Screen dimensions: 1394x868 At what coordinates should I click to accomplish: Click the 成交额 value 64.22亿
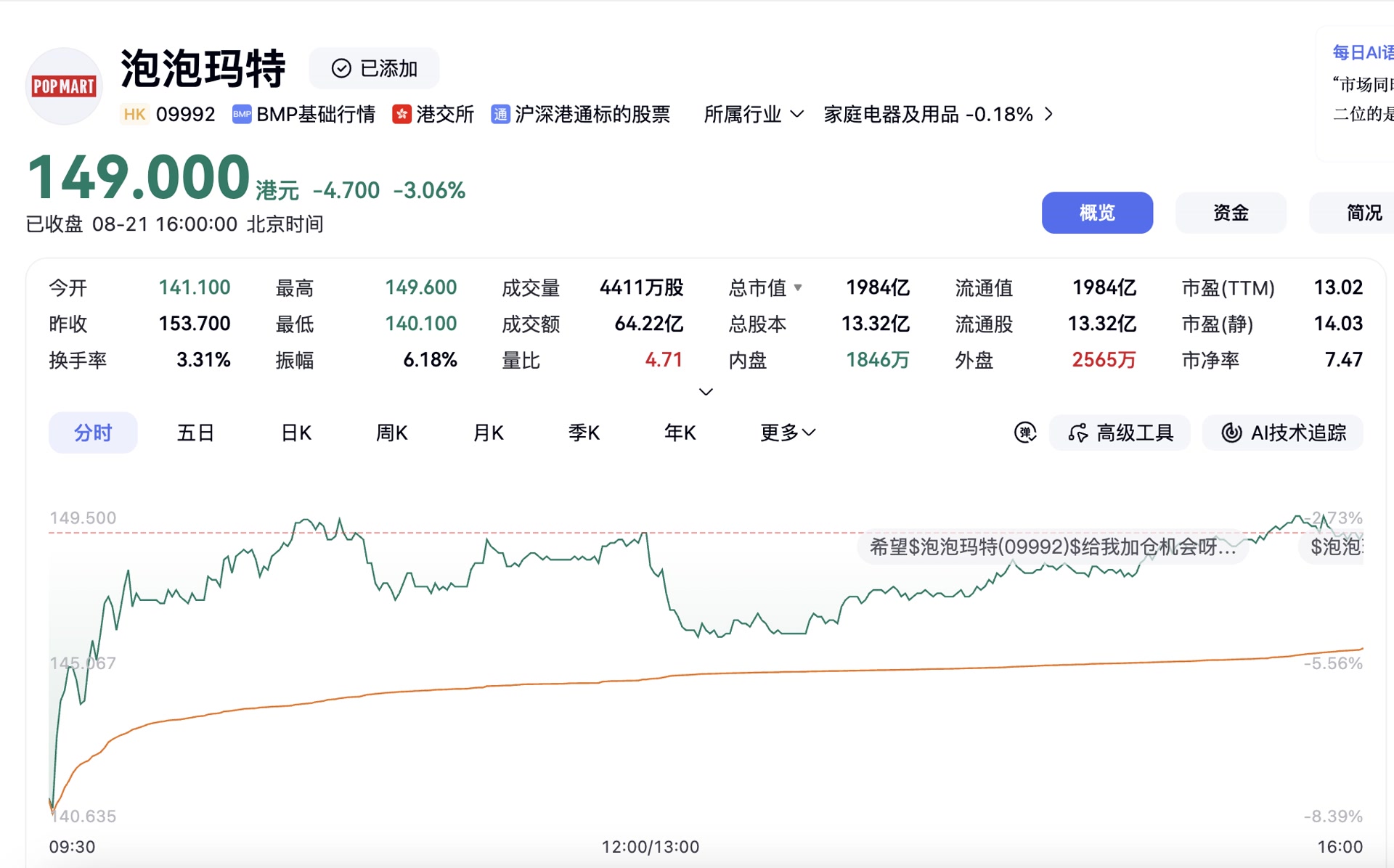click(x=649, y=324)
